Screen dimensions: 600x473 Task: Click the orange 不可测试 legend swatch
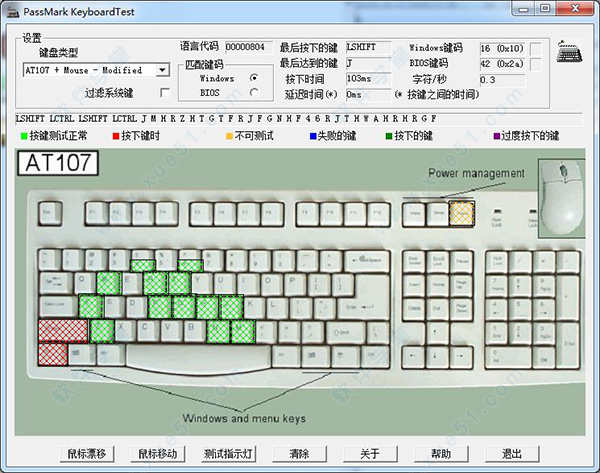coord(229,136)
